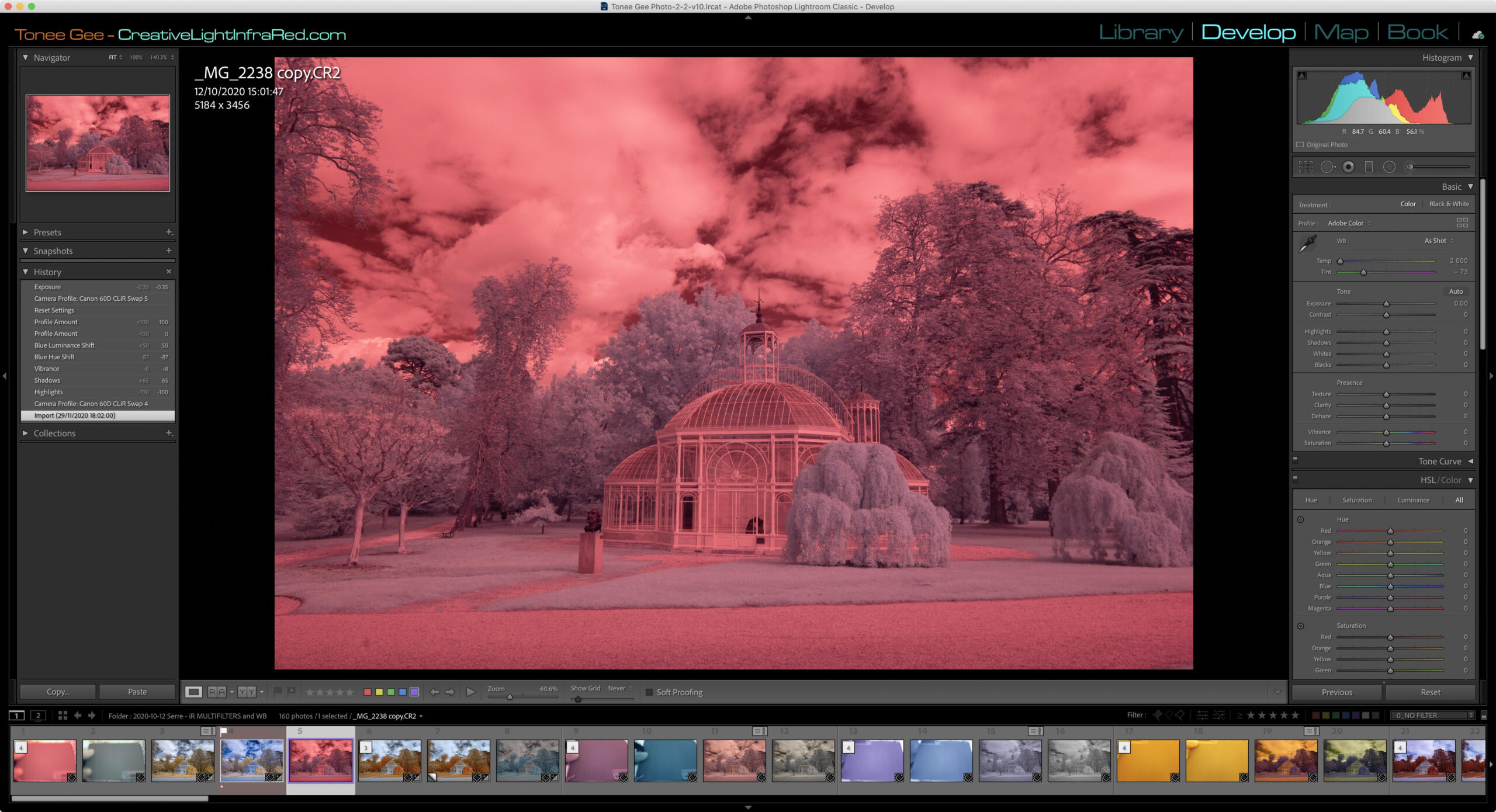The width and height of the screenshot is (1496, 812).
Task: Toggle shadow clipping indicator in histogram
Action: click(1301, 75)
